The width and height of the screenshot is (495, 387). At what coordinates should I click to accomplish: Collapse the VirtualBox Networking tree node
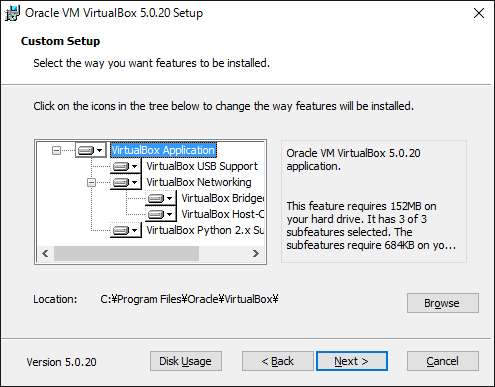tap(91, 182)
